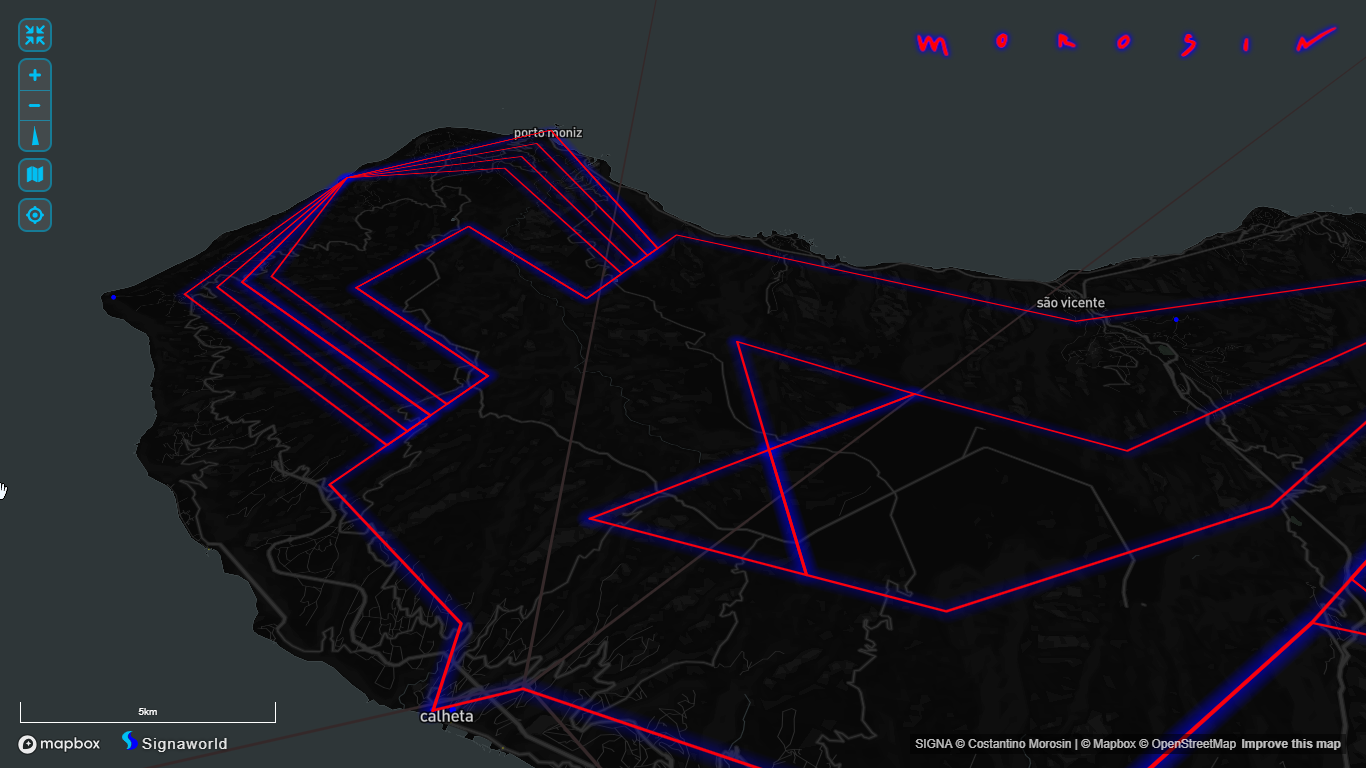
Task: Click the Morosin signature logo
Action: (x=1127, y=42)
